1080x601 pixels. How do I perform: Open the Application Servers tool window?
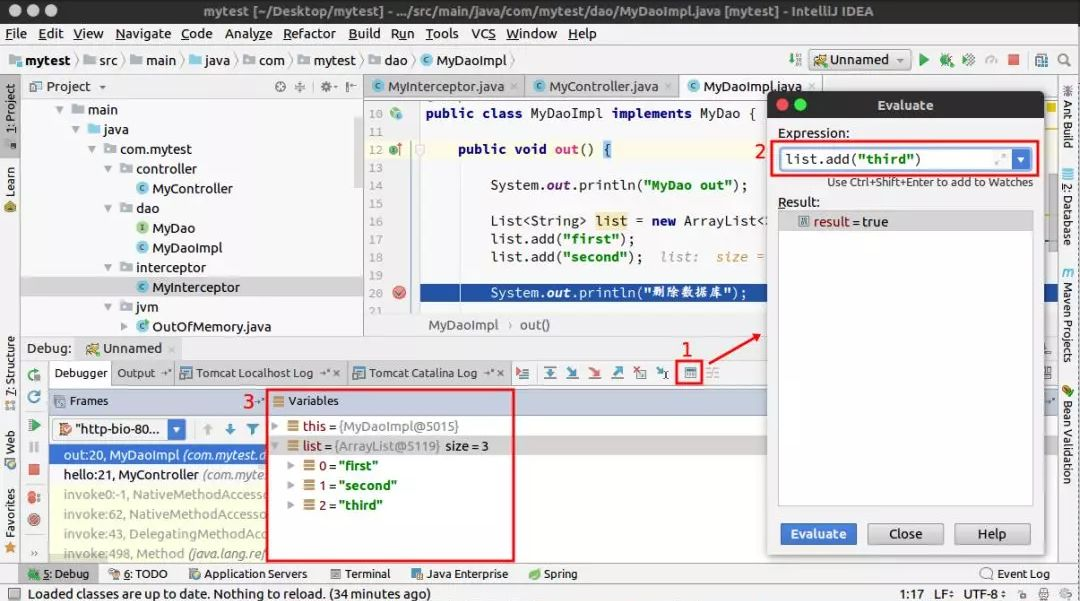click(x=248, y=574)
